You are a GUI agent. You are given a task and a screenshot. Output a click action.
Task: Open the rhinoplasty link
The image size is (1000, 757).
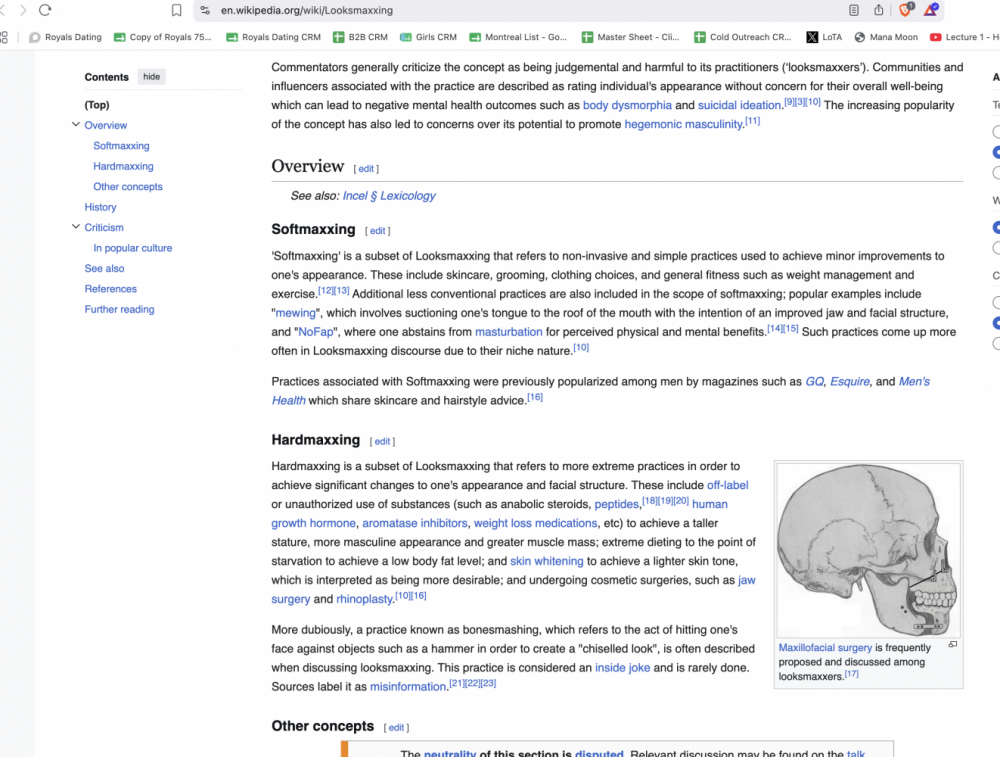coord(364,599)
